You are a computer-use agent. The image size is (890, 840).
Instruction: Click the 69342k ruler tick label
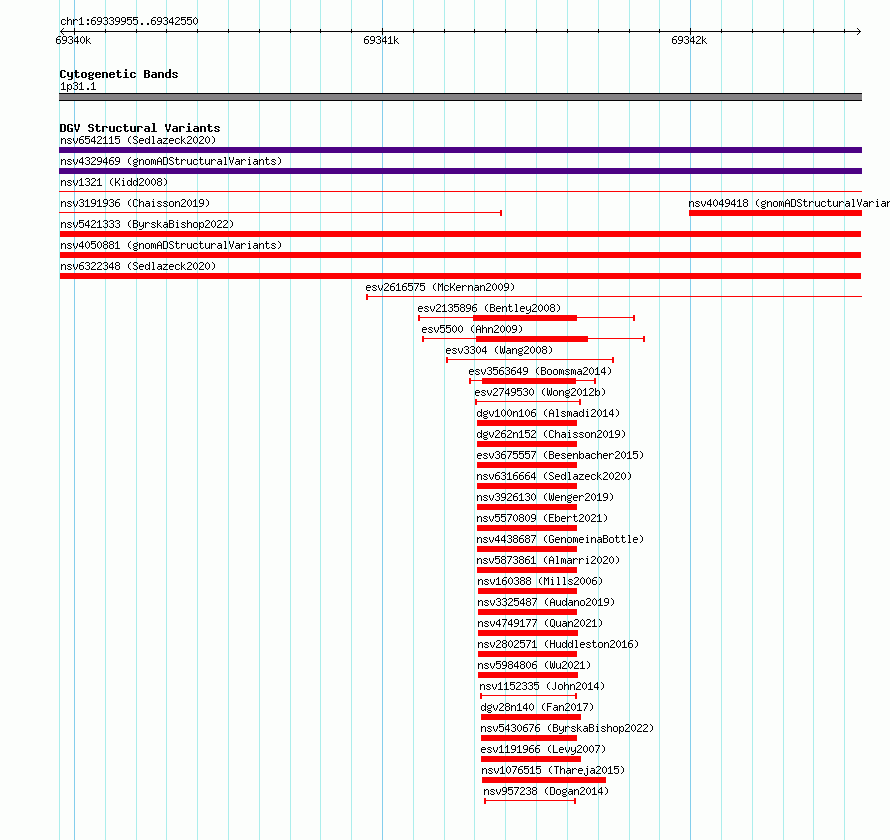tap(689, 40)
